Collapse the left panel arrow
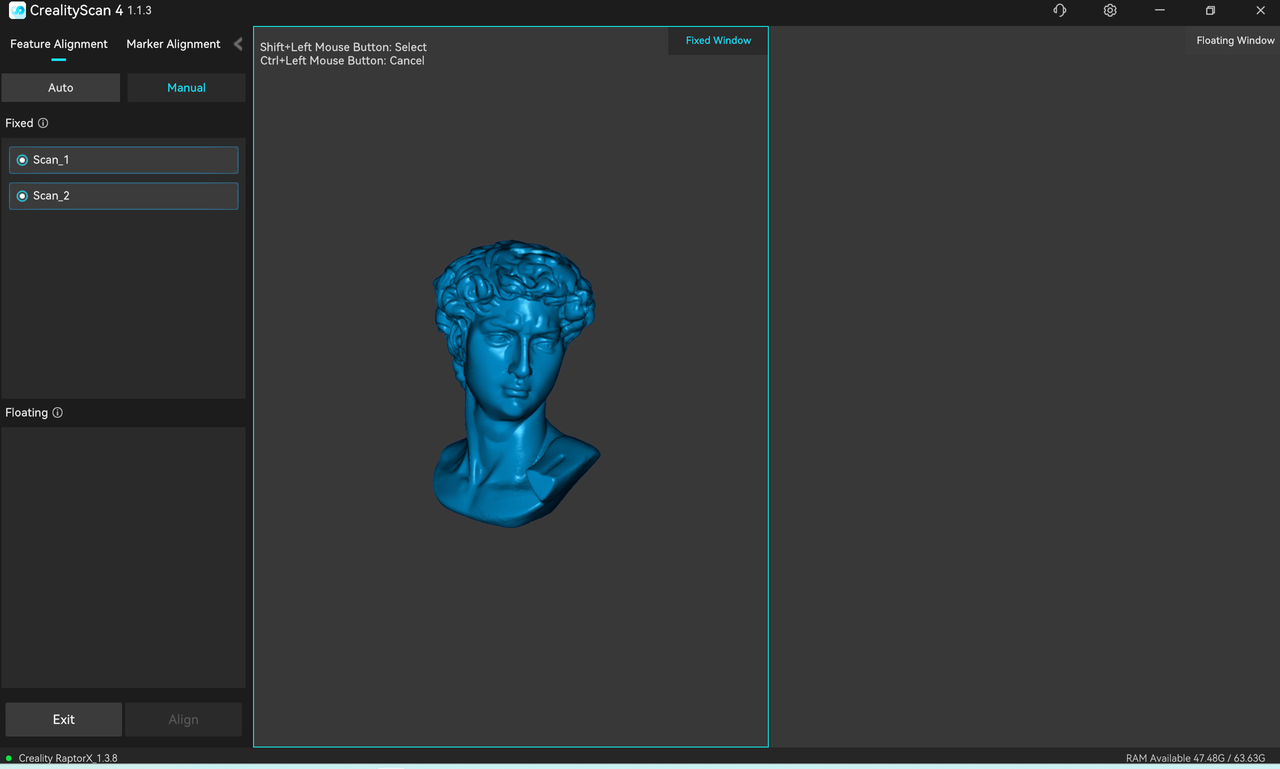1280x769 pixels. 238,44
